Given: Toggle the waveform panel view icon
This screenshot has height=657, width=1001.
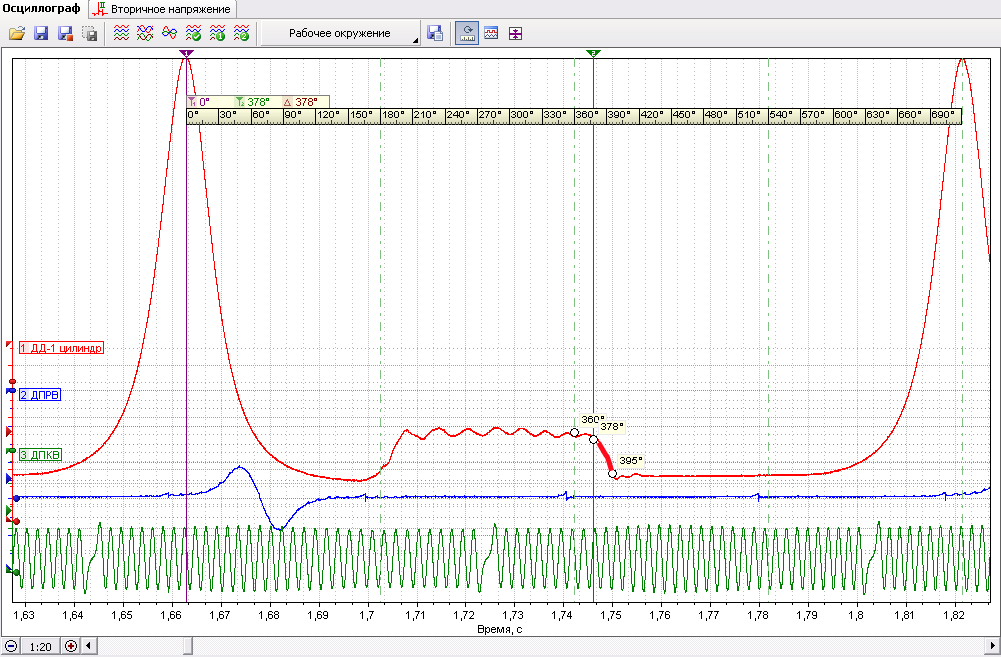Looking at the screenshot, I should point(491,33).
